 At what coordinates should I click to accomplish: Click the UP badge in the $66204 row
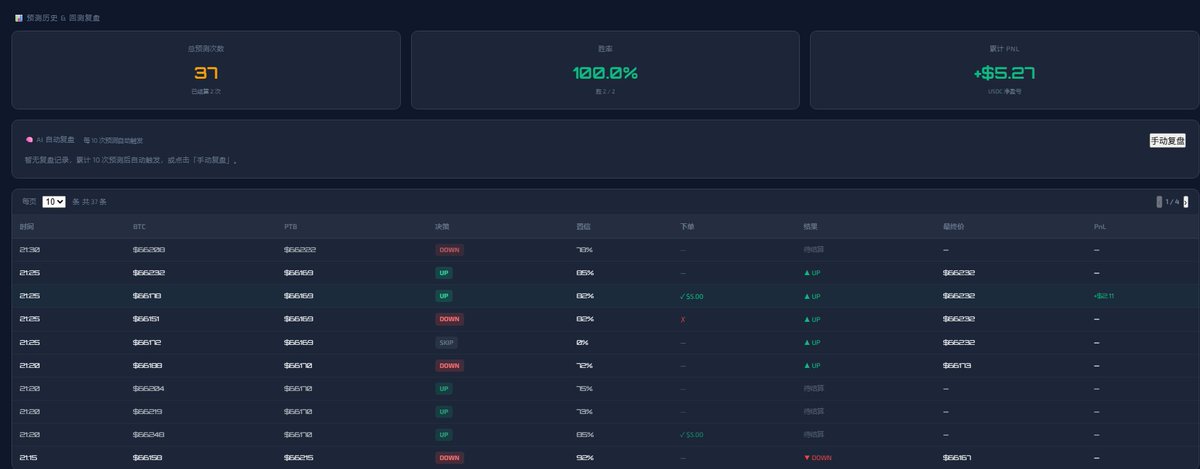coord(444,388)
